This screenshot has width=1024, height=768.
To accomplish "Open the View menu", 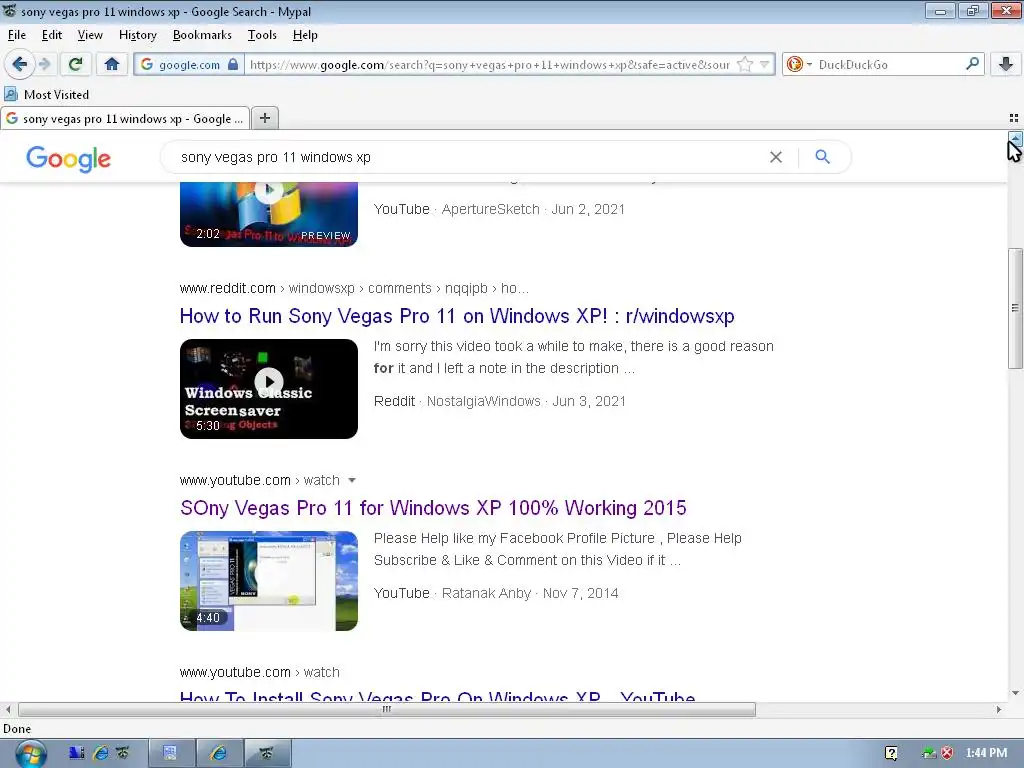I will pos(90,35).
